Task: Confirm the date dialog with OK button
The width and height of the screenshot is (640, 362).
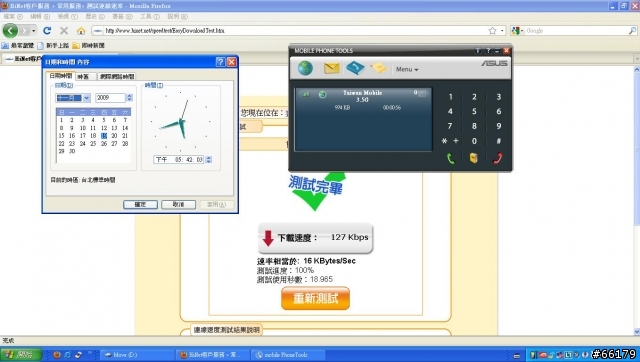Action: coord(140,204)
